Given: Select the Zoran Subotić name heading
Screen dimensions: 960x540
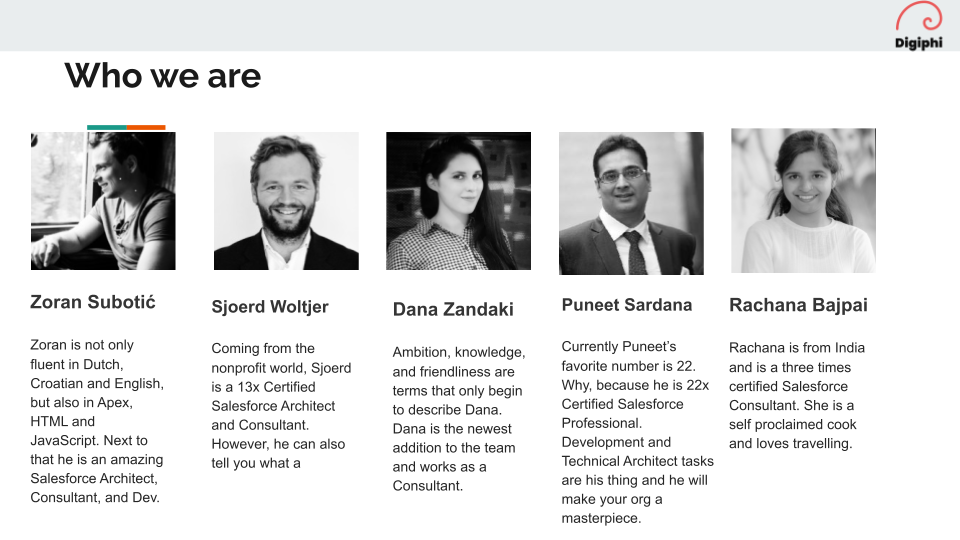Looking at the screenshot, I should pos(93,302).
